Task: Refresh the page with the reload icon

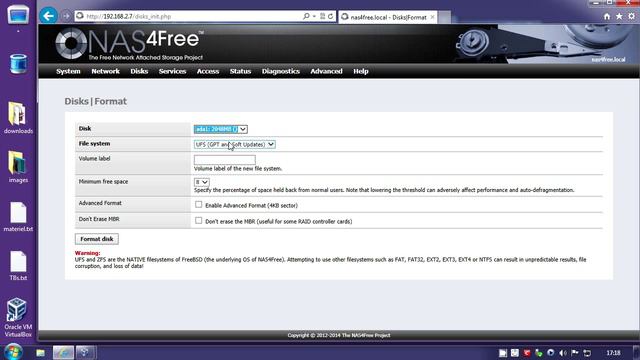Action: click(x=330, y=16)
